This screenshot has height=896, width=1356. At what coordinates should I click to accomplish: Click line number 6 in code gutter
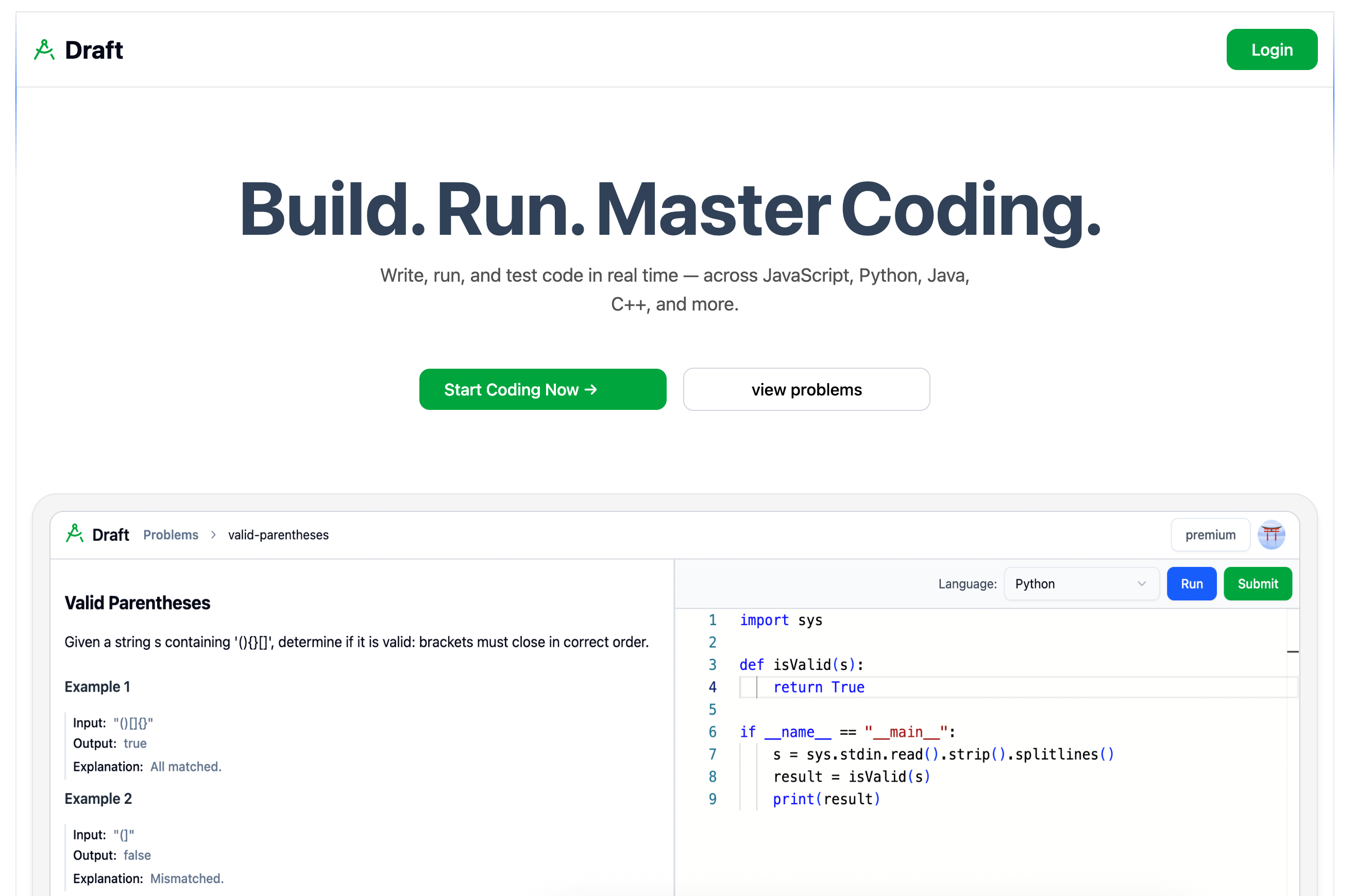point(713,732)
